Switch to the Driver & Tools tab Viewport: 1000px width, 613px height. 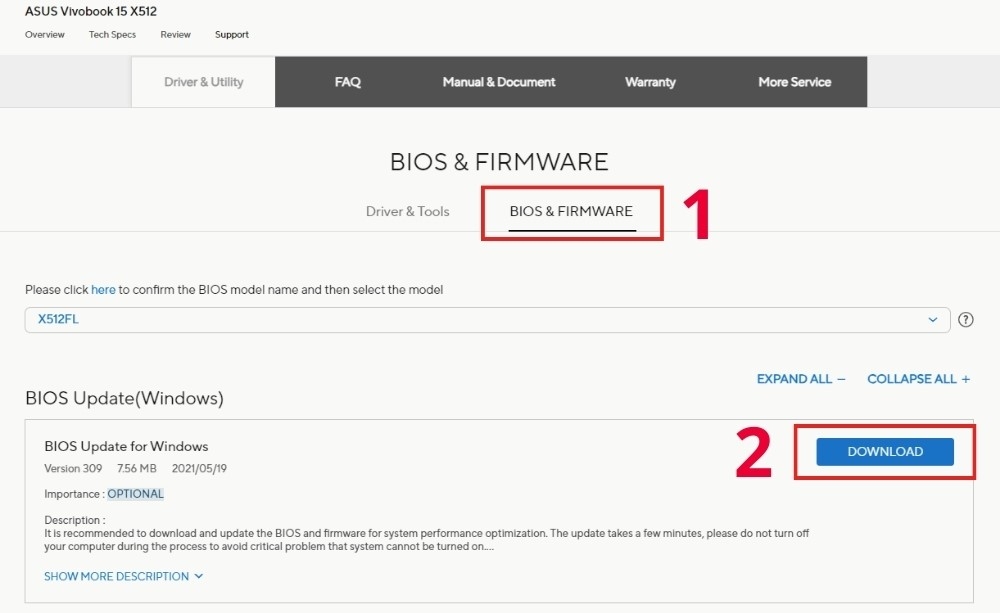point(408,211)
